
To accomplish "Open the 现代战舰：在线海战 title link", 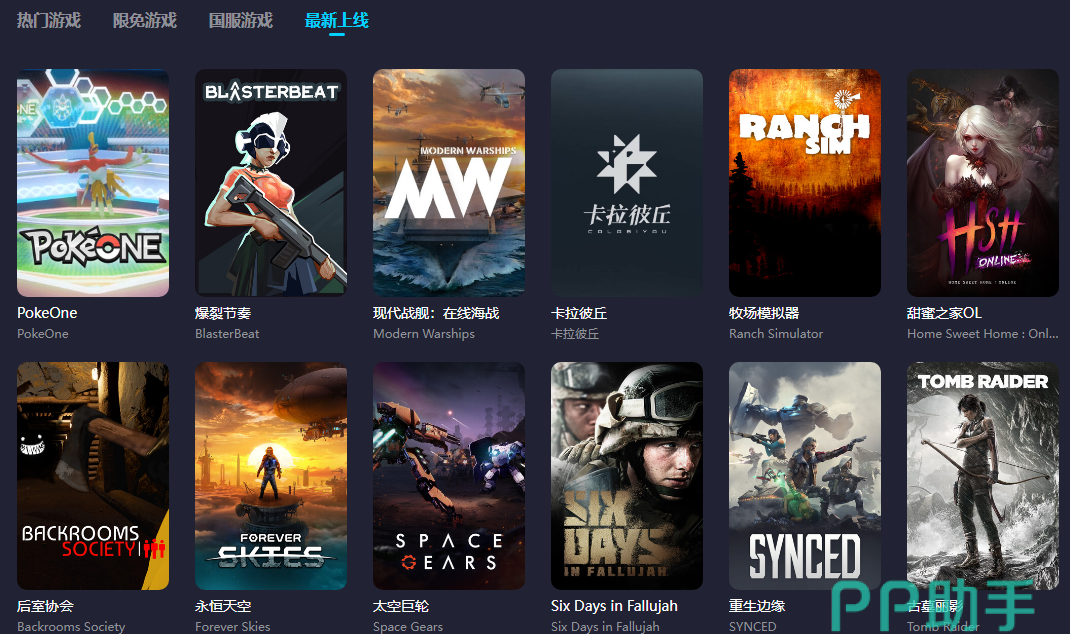I will click(436, 313).
